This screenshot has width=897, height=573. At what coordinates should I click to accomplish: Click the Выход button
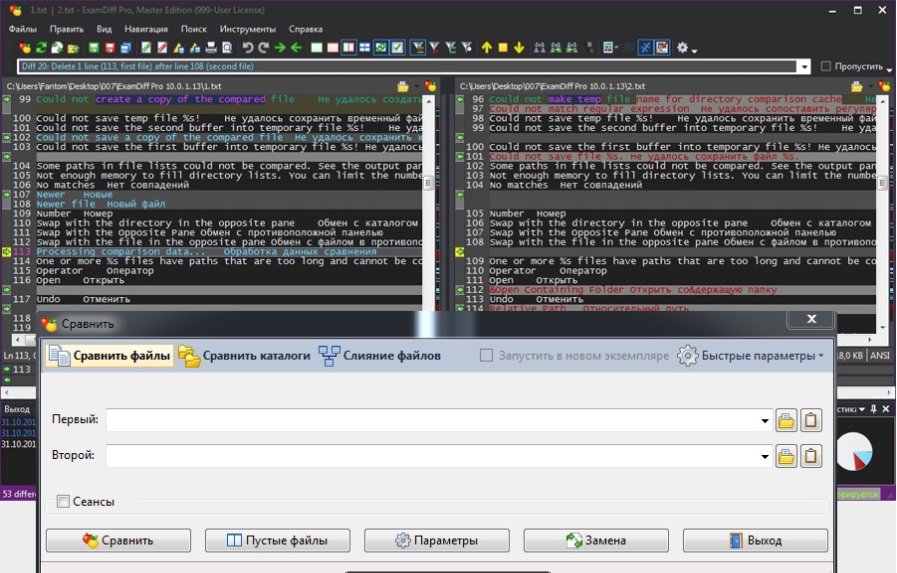click(755, 540)
